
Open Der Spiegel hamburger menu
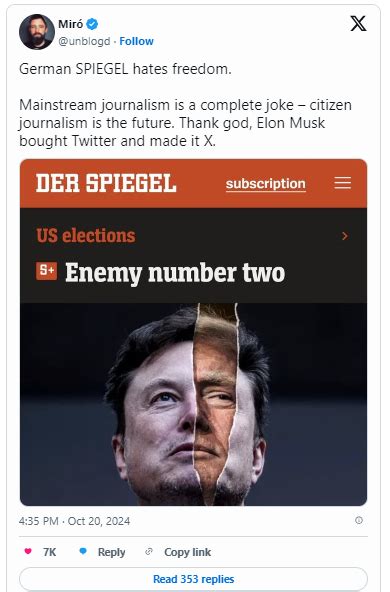click(342, 183)
